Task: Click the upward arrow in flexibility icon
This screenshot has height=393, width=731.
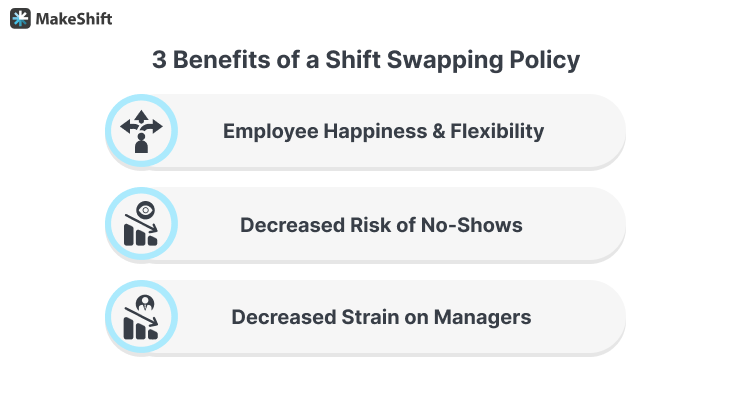Action: [x=141, y=117]
